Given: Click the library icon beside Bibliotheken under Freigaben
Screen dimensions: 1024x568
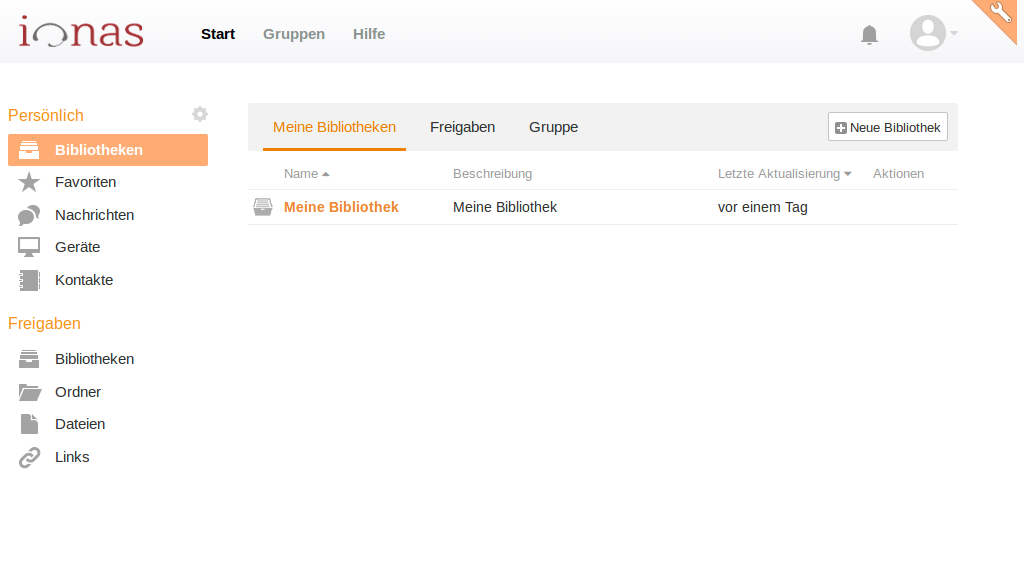Looking at the screenshot, I should click(x=29, y=359).
